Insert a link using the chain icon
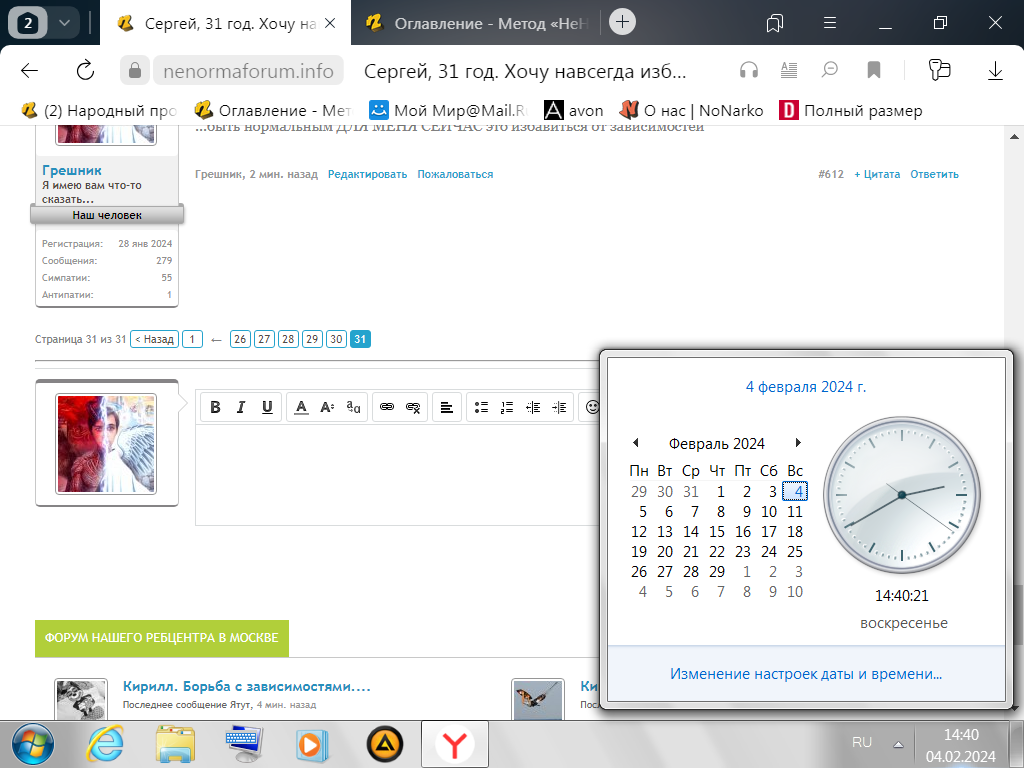Viewport: 1024px width, 768px height. click(386, 407)
